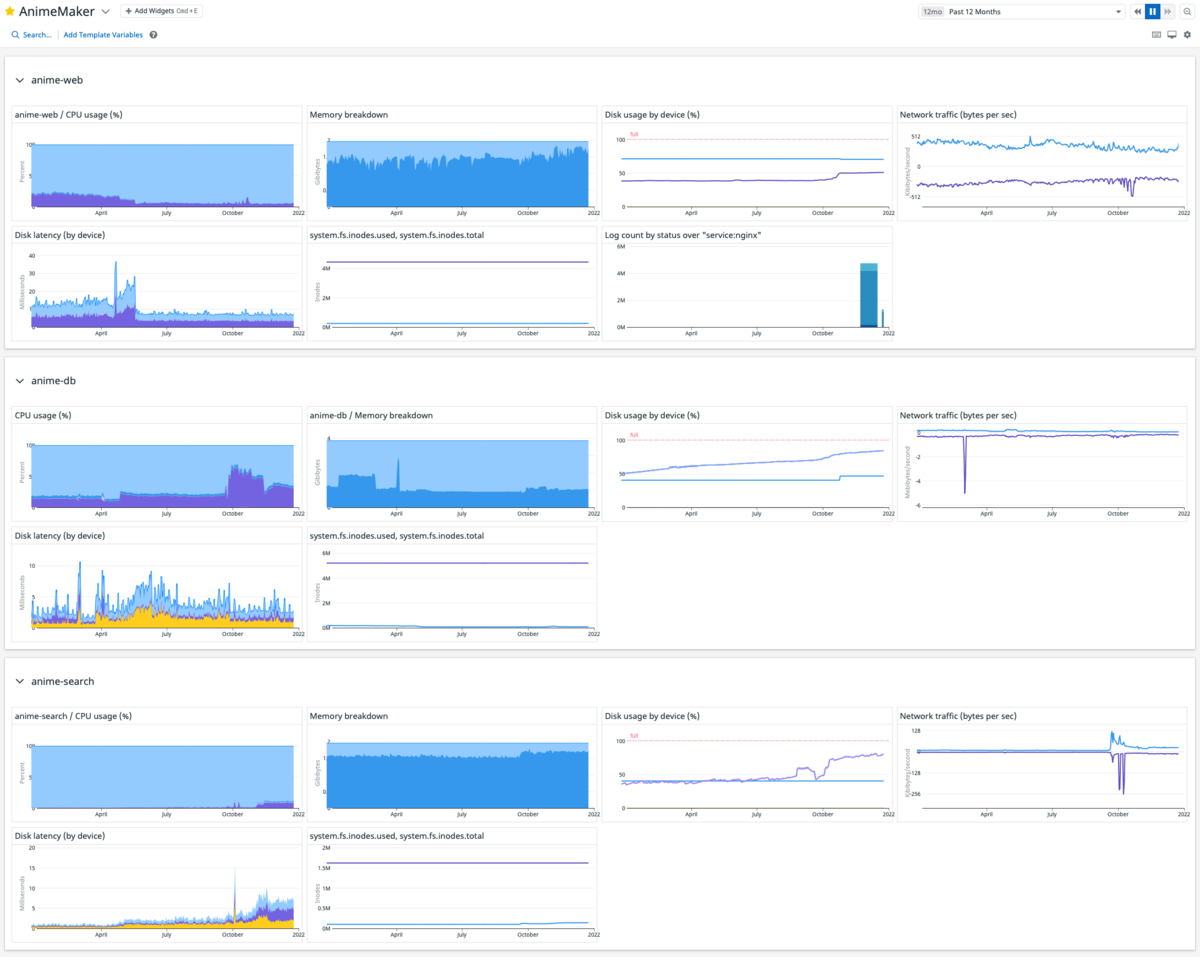Select anime-web Network traffic widget title

pyautogui.click(x=958, y=115)
